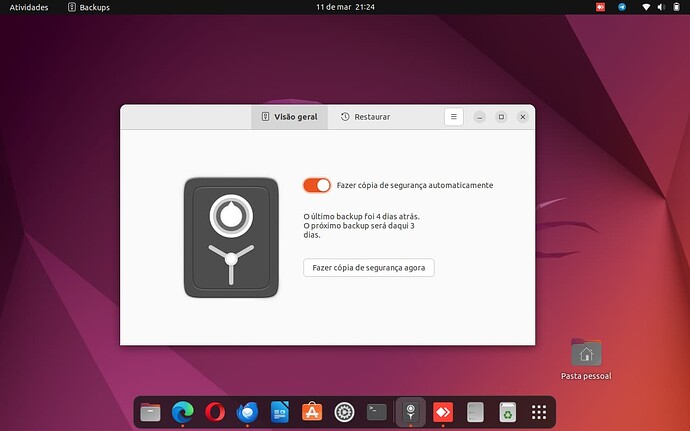This screenshot has width=690, height=431.
Task: Open the Backups app menu in top bar
Action: click(88, 7)
